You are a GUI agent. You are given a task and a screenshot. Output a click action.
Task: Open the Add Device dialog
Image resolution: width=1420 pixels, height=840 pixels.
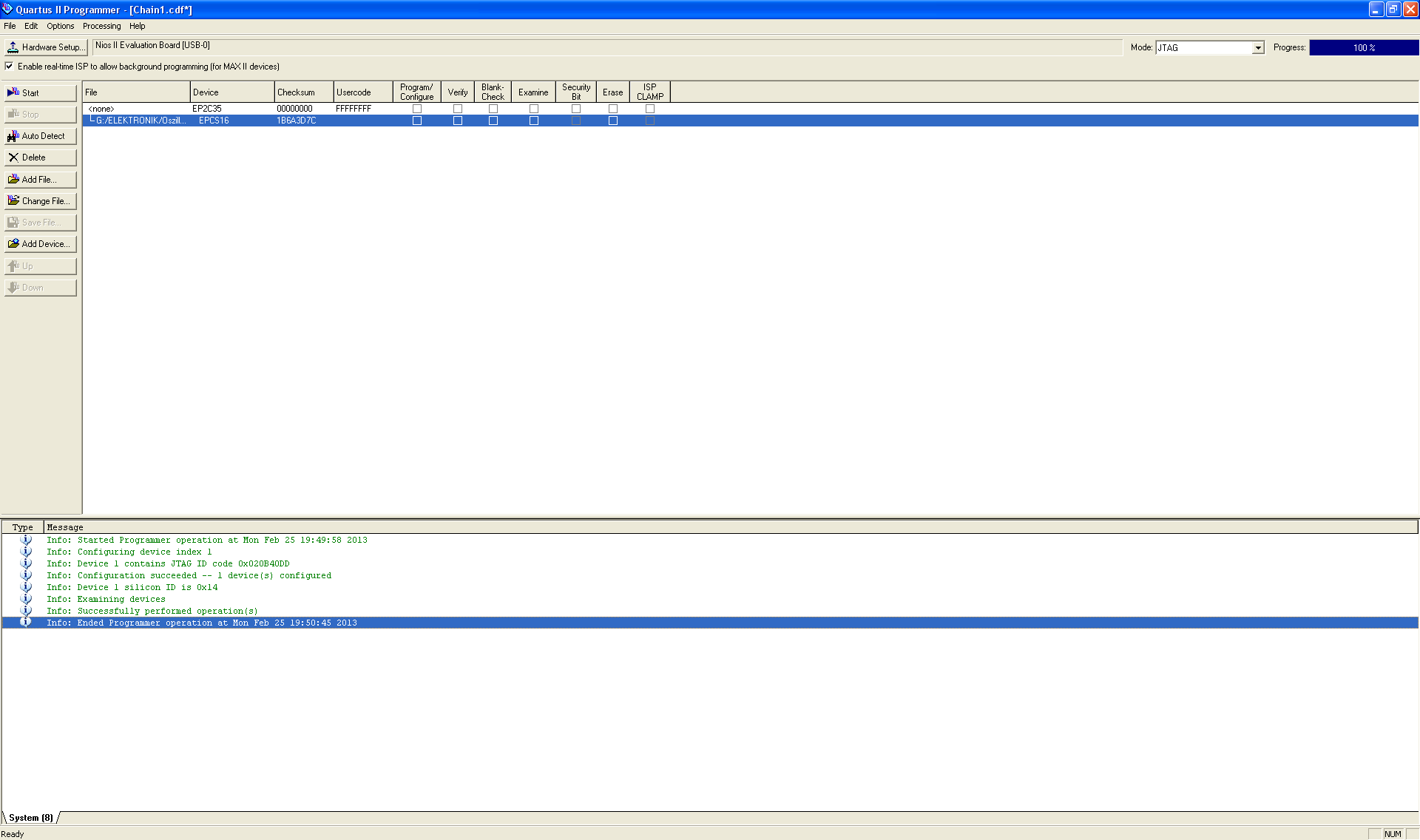tap(41, 244)
